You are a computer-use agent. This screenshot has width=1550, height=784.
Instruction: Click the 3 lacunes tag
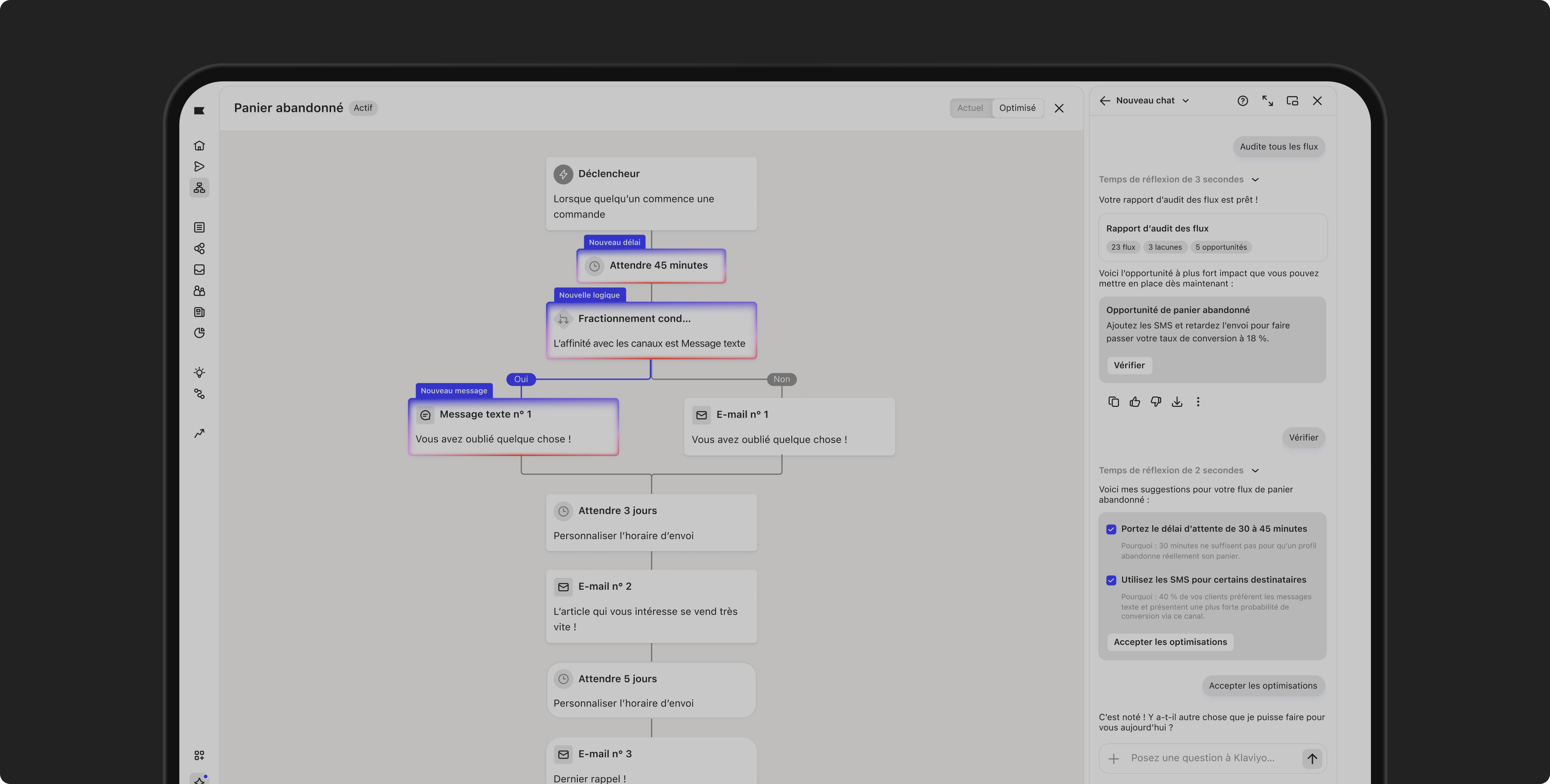pyautogui.click(x=1165, y=247)
